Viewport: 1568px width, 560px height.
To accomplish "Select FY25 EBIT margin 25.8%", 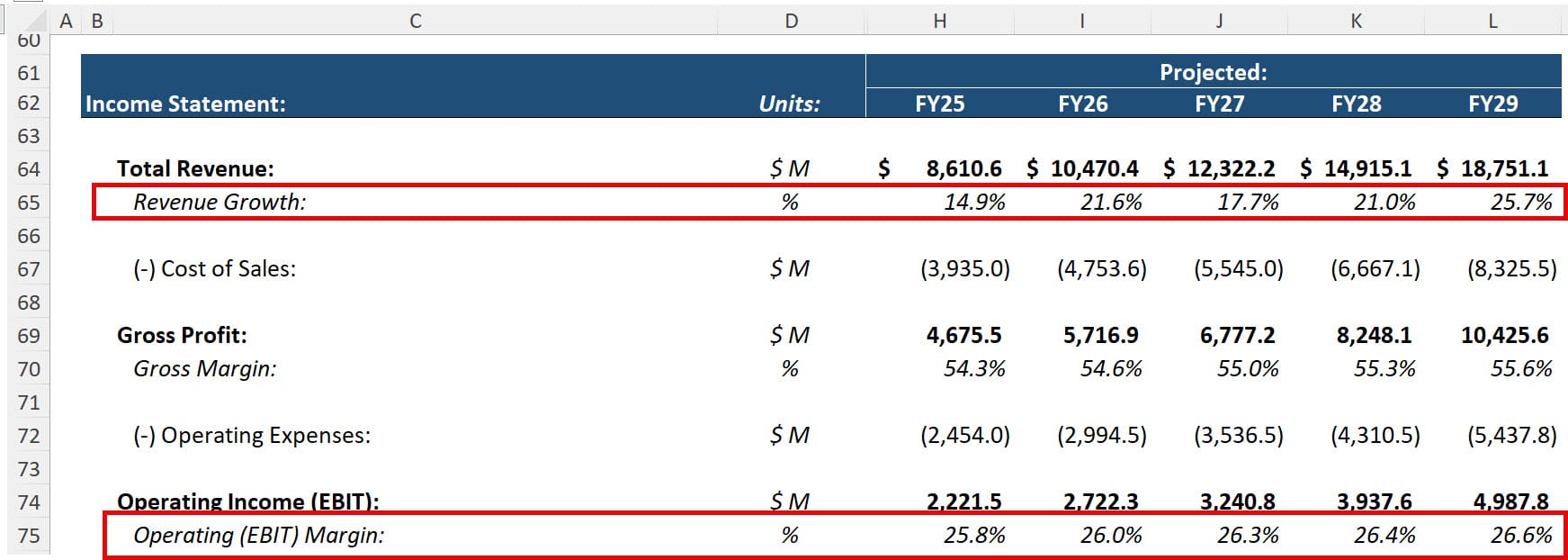I will point(973,535).
